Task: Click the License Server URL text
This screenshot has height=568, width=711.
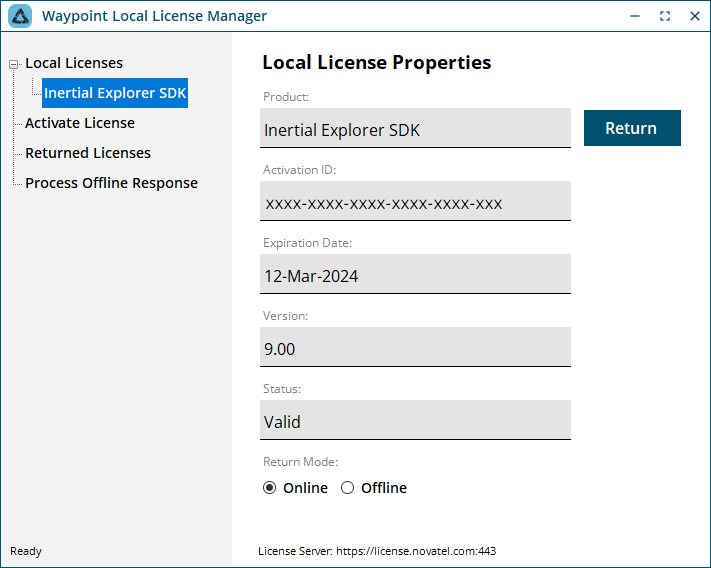Action: tap(377, 551)
